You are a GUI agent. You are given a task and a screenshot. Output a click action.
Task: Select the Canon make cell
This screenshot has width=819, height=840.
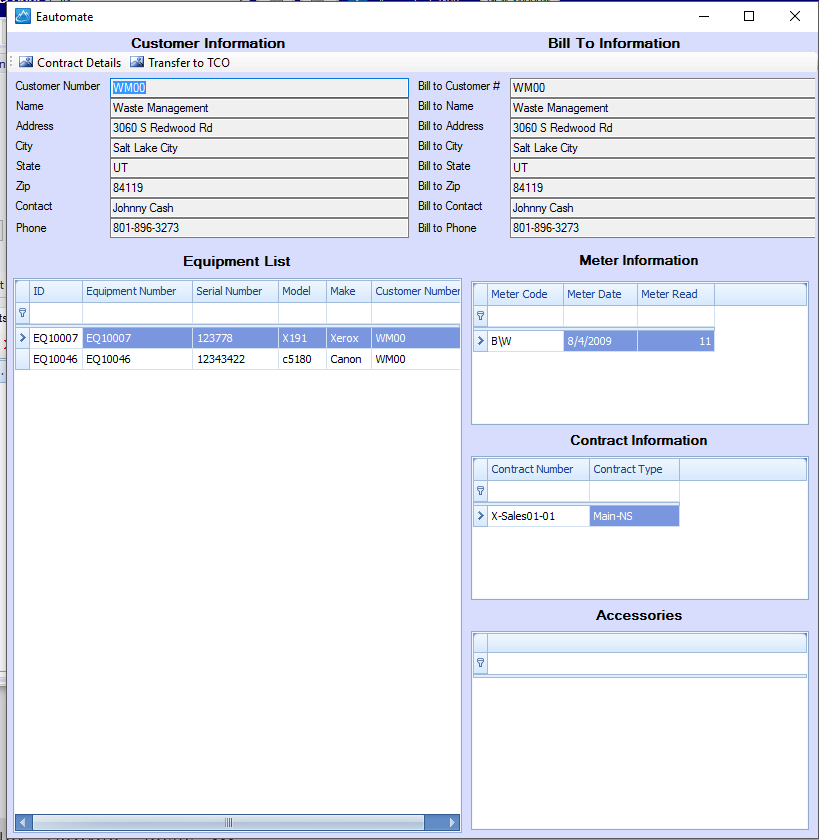pos(349,359)
